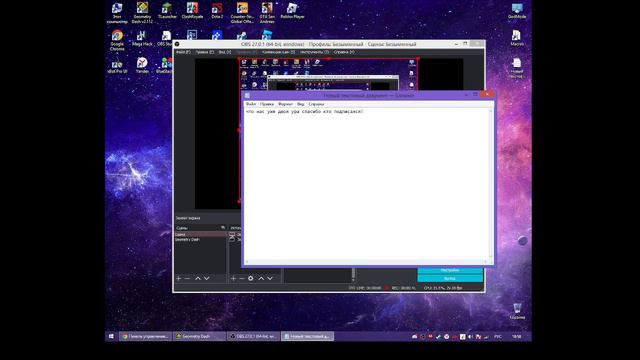The image size is (640, 360).
Task: Open the Mega Hack desktop shortcut
Action: pos(142,38)
